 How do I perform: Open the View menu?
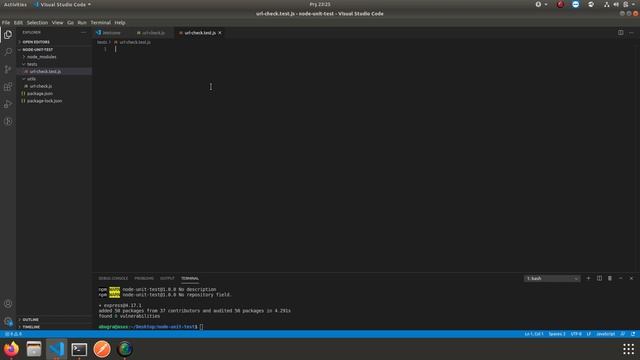pos(58,22)
